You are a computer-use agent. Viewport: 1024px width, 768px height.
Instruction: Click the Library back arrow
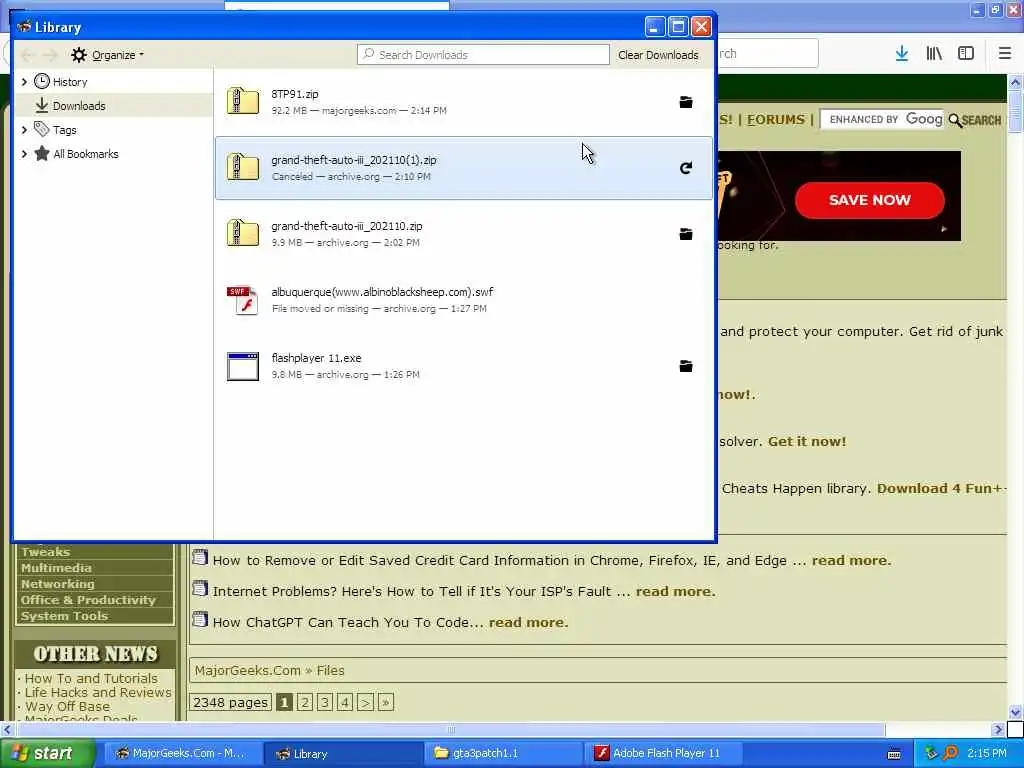click(27, 55)
